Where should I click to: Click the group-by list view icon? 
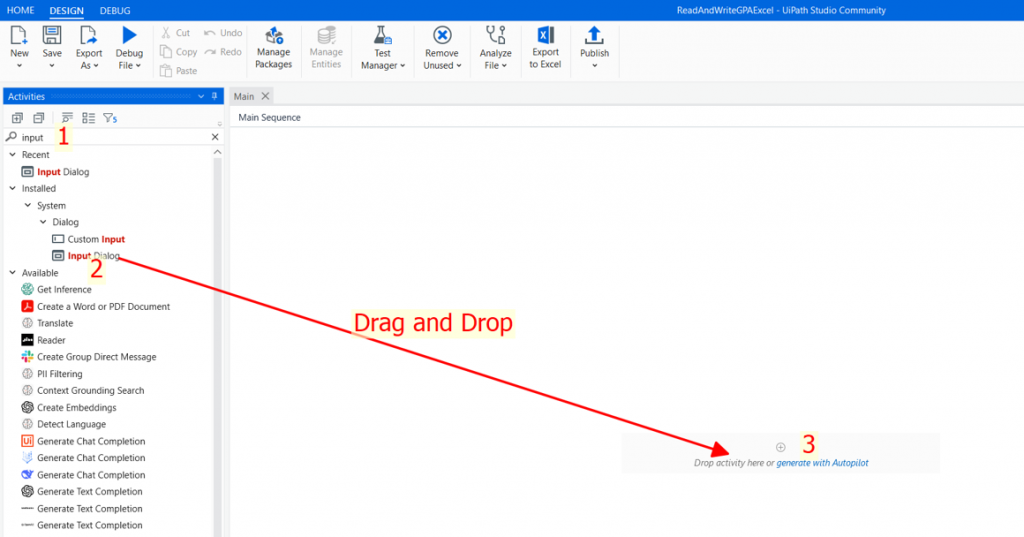pyautogui.click(x=88, y=118)
